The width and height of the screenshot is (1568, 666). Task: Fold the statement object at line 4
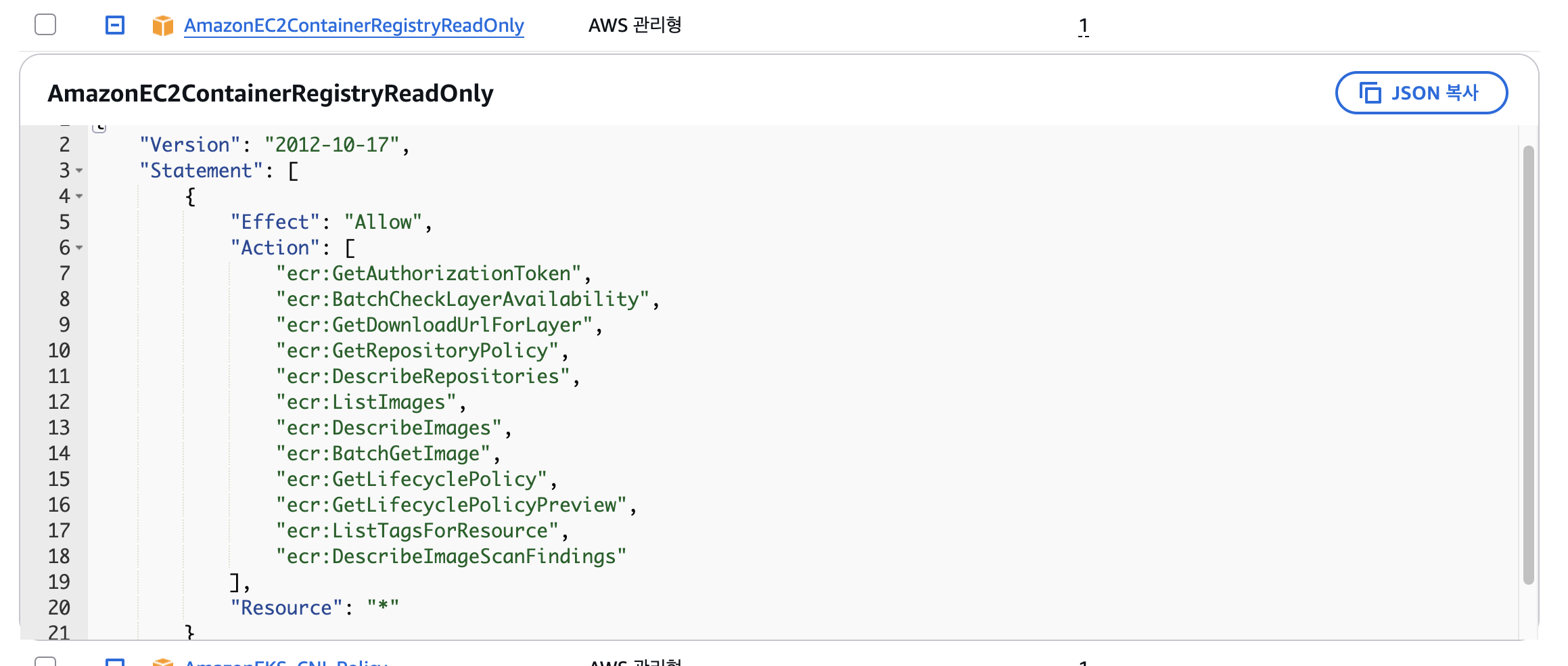click(x=79, y=196)
